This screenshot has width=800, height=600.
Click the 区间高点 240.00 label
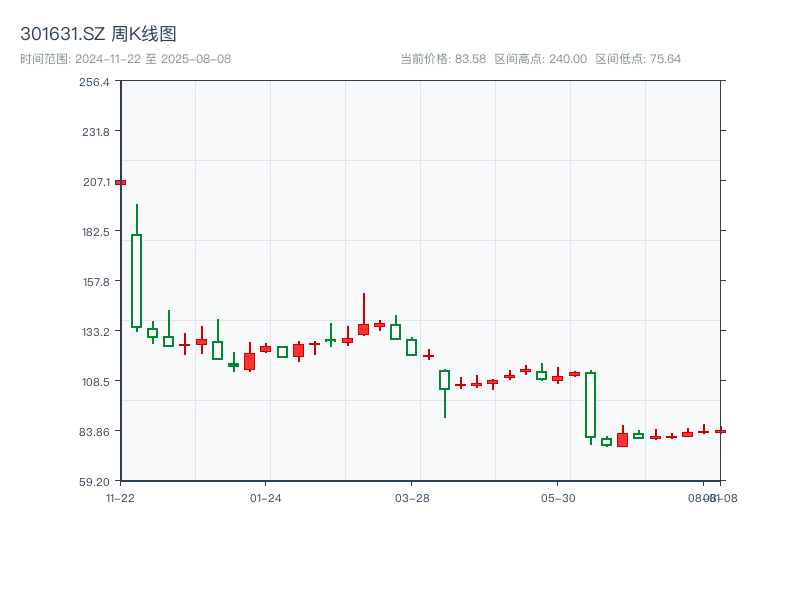click(x=541, y=59)
